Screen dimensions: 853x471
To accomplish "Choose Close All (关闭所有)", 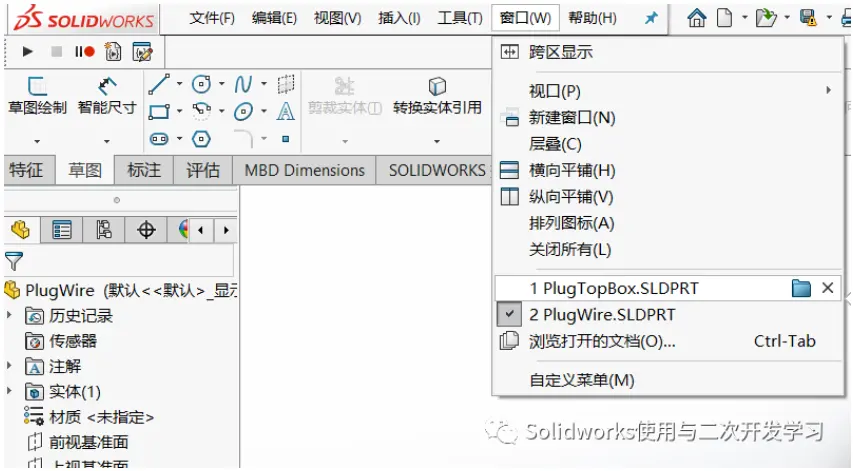I will (570, 250).
